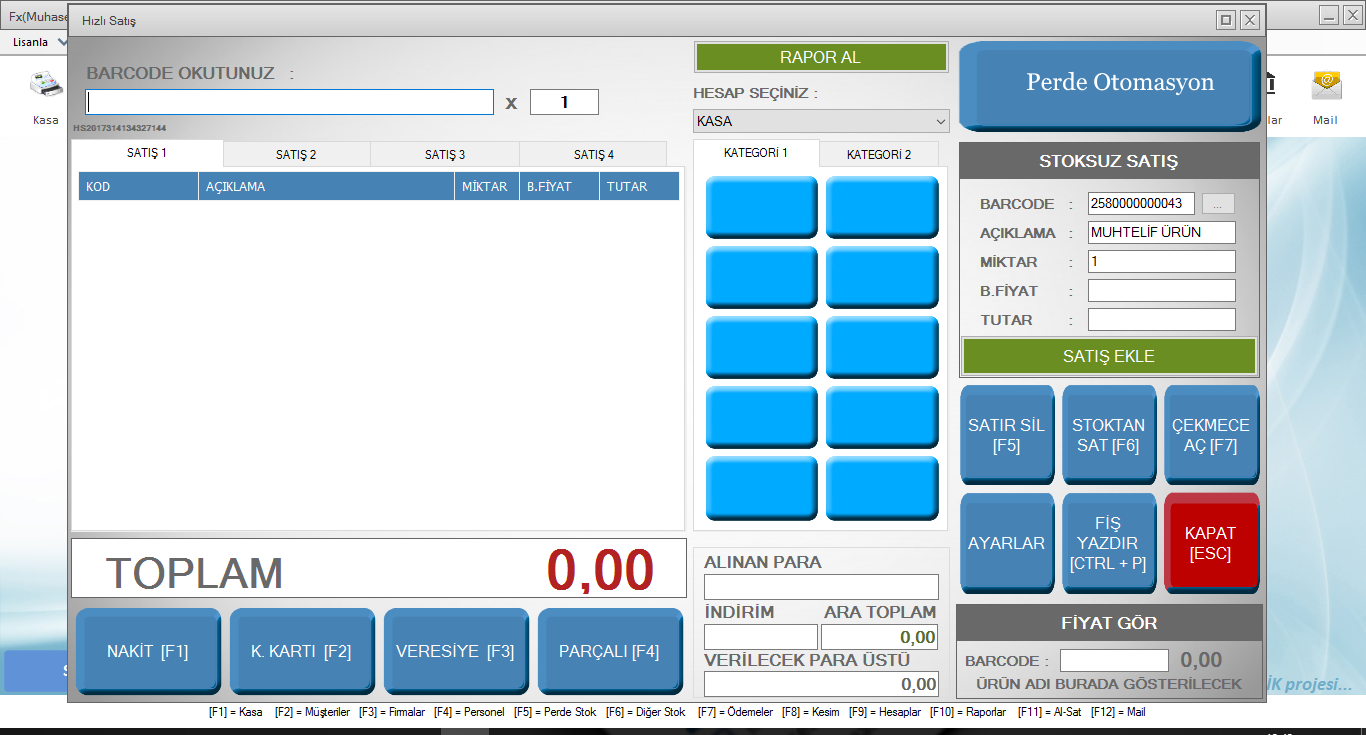
Task: Click the barcode browse ellipsis button
Action: tap(1217, 204)
